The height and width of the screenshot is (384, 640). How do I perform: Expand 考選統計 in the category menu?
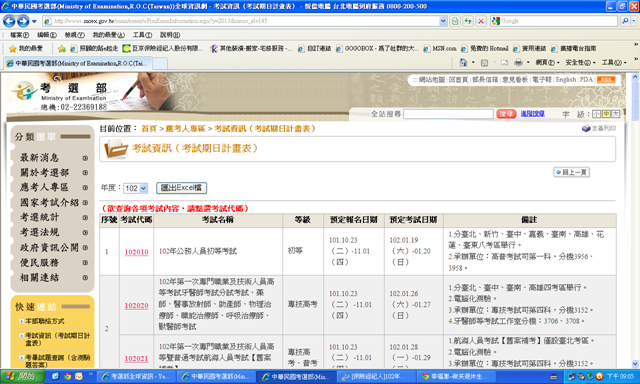point(85,218)
